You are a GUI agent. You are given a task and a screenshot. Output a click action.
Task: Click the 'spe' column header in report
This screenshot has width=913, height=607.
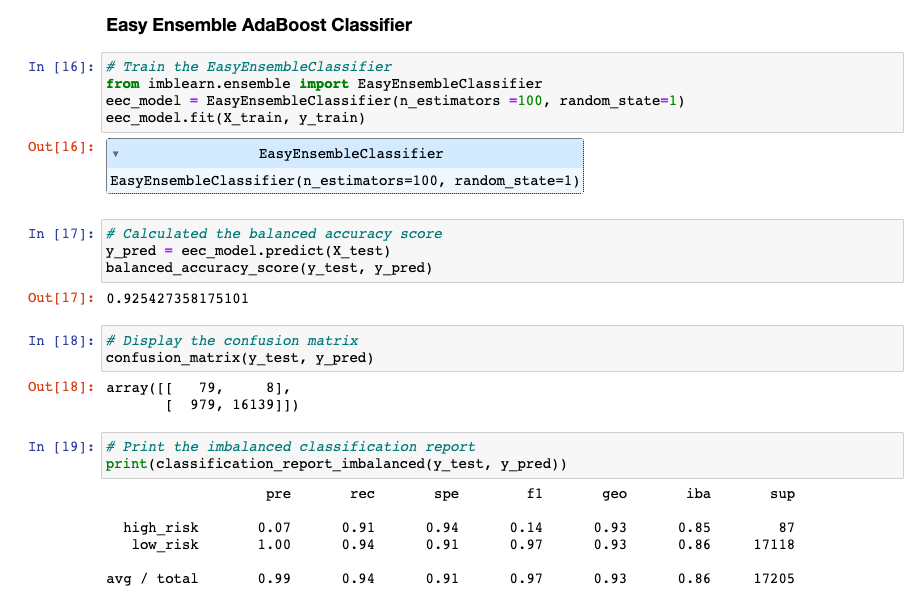[446, 495]
